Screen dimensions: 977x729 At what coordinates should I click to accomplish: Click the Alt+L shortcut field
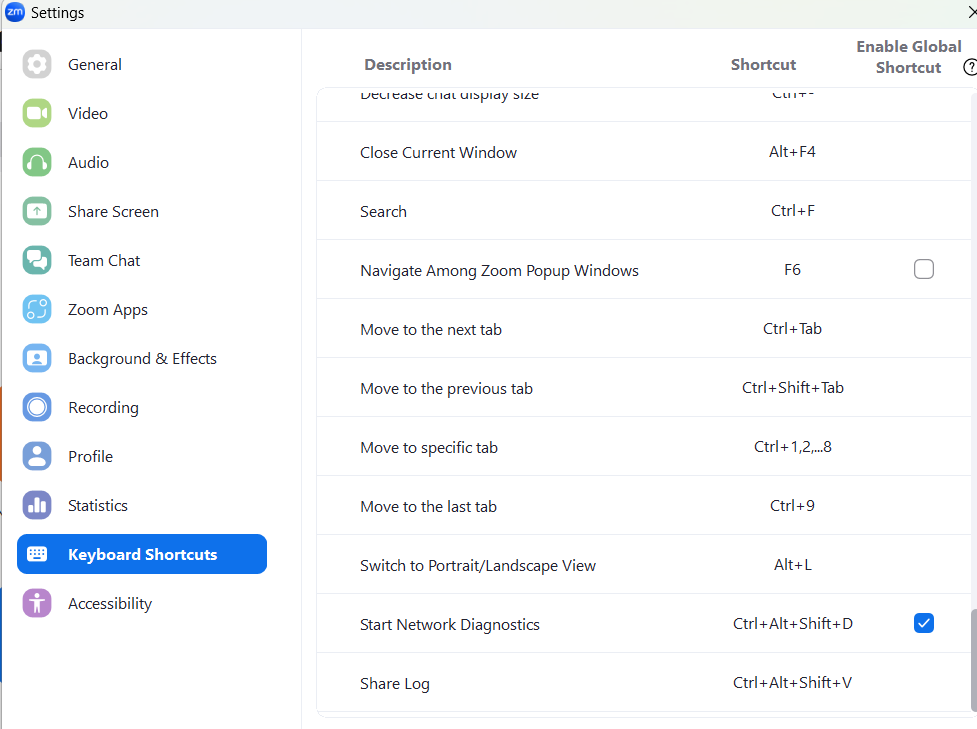[x=792, y=565]
